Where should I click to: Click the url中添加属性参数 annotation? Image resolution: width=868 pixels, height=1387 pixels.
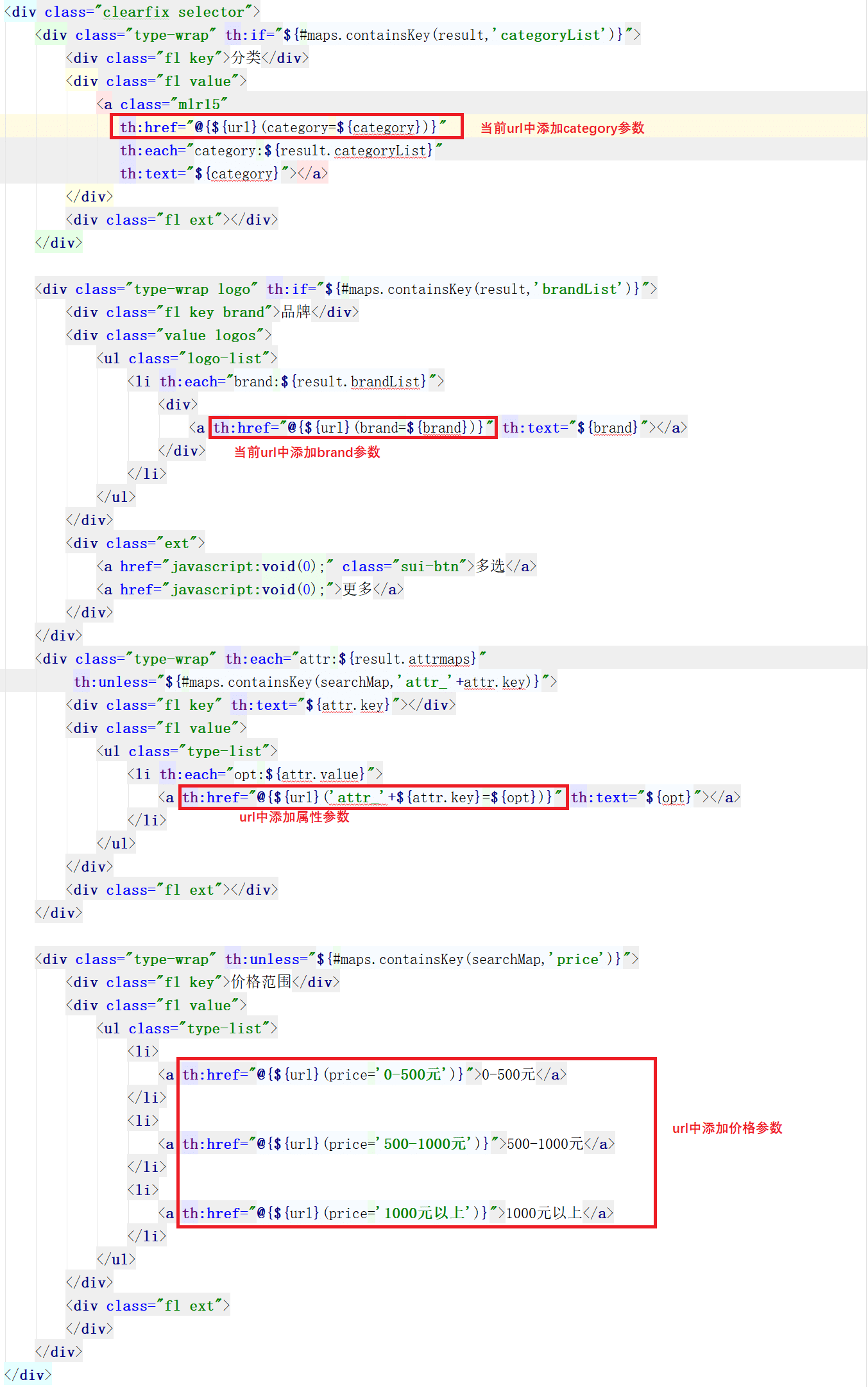294,817
